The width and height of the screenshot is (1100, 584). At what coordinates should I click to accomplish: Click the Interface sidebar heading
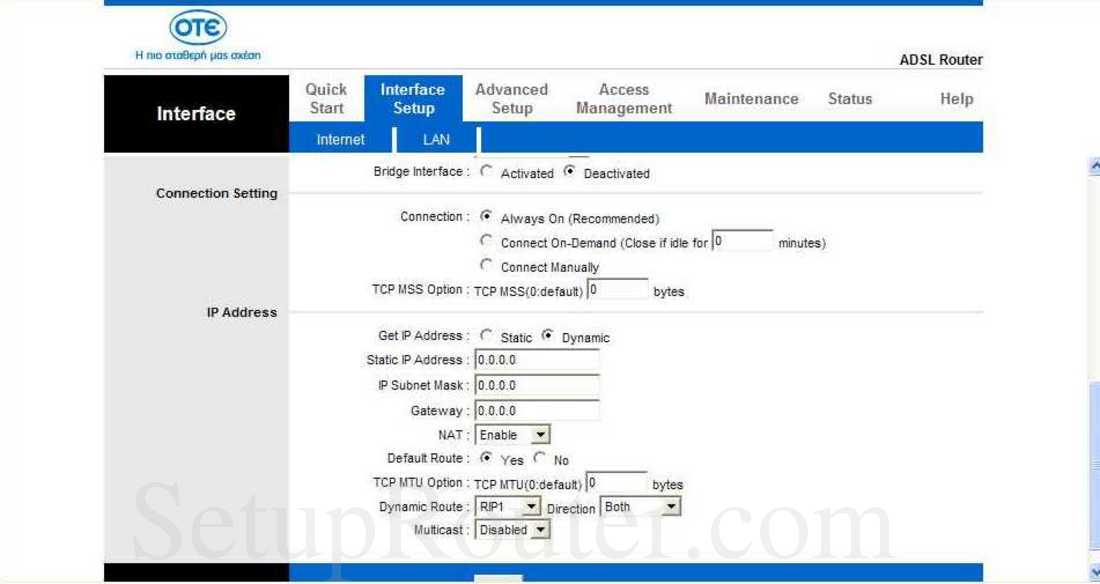(196, 114)
